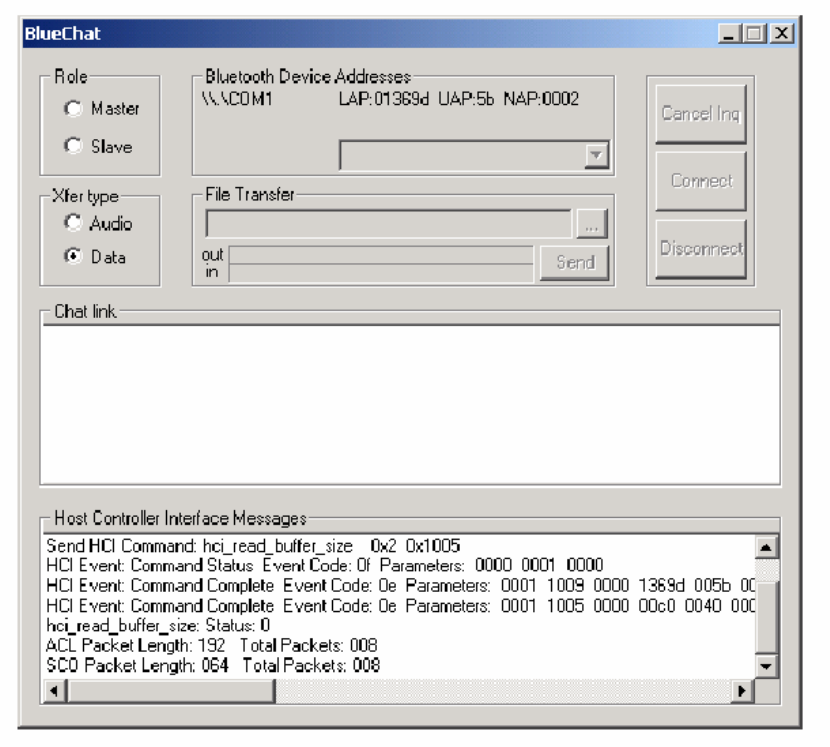The image size is (830, 747).
Task: Open the Bluetooth device address dropdown
Action: 597,155
